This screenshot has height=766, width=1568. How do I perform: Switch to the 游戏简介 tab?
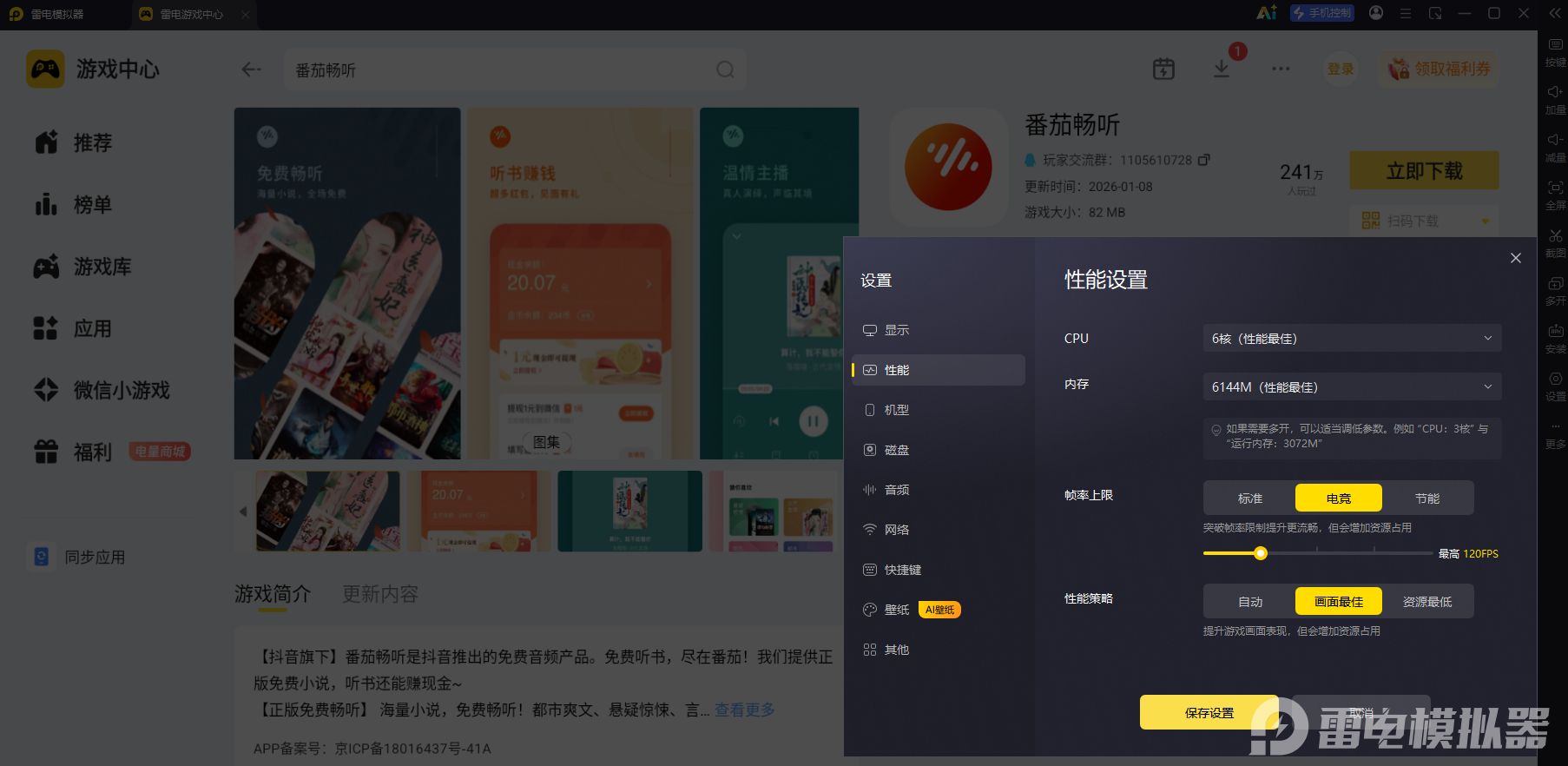coord(273,594)
